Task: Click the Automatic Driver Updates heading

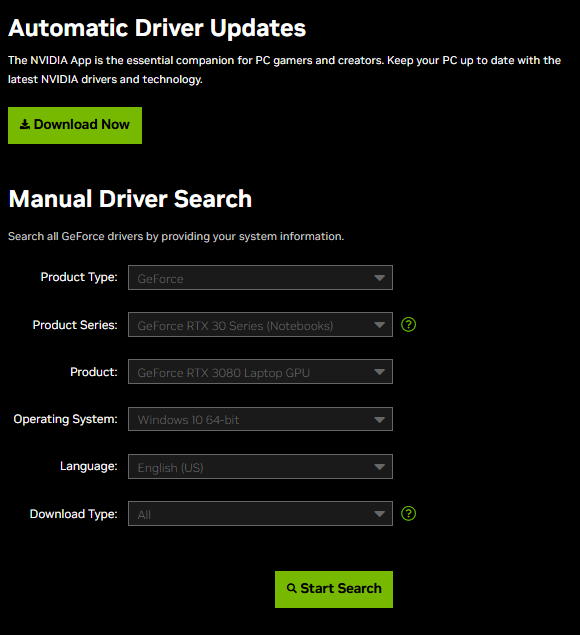Action: pyautogui.click(x=157, y=28)
